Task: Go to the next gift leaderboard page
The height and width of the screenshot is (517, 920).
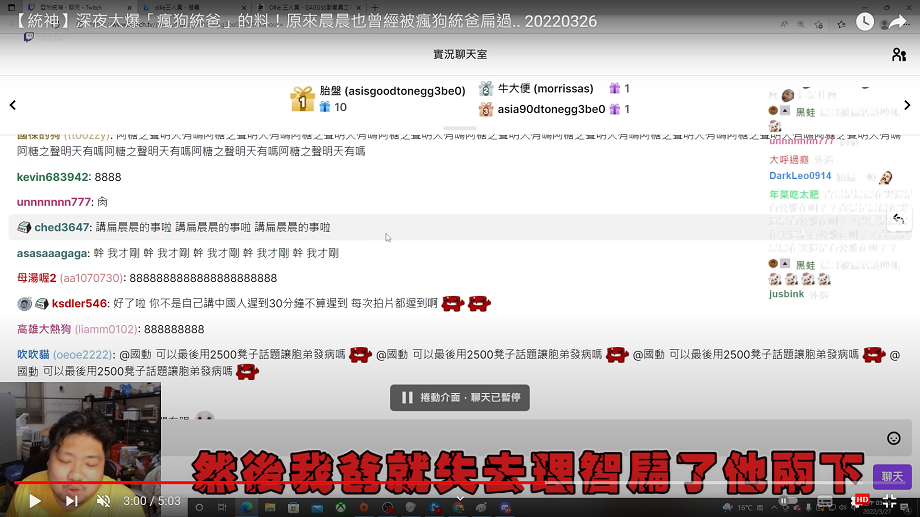Action: pos(907,105)
